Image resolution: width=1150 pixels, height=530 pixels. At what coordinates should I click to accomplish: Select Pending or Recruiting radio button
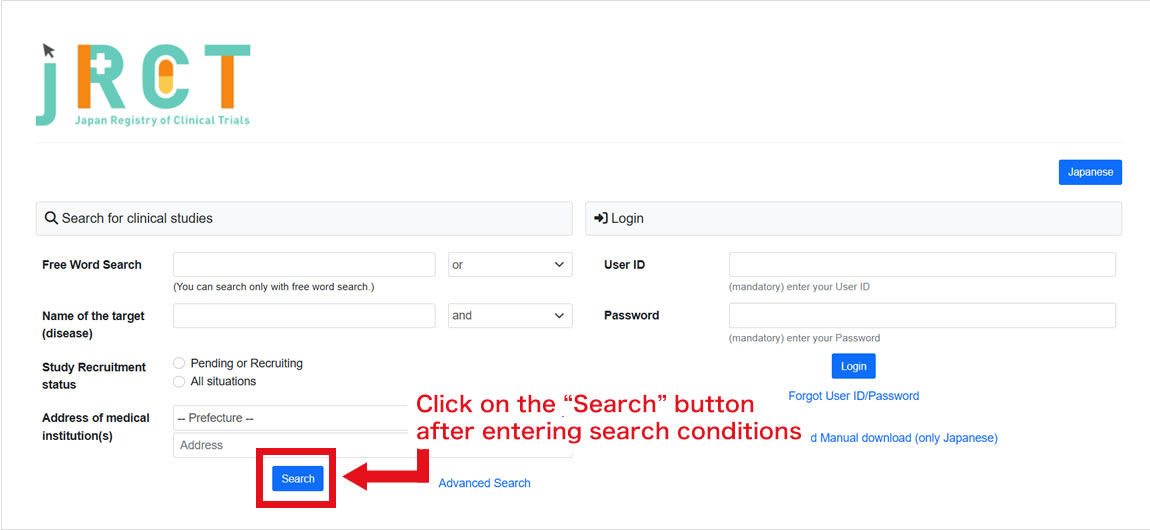(x=179, y=363)
